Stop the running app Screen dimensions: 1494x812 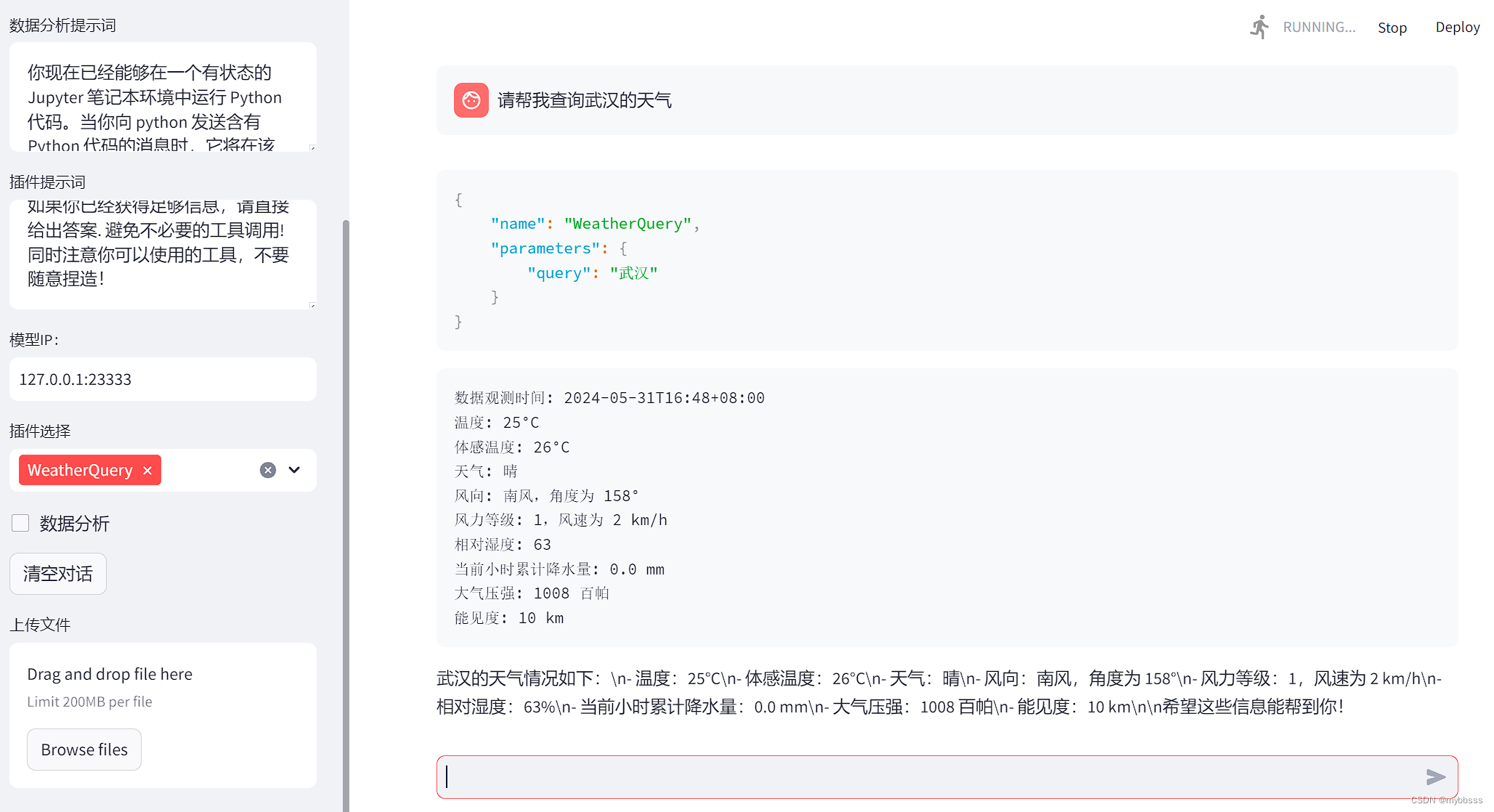pos(1392,27)
